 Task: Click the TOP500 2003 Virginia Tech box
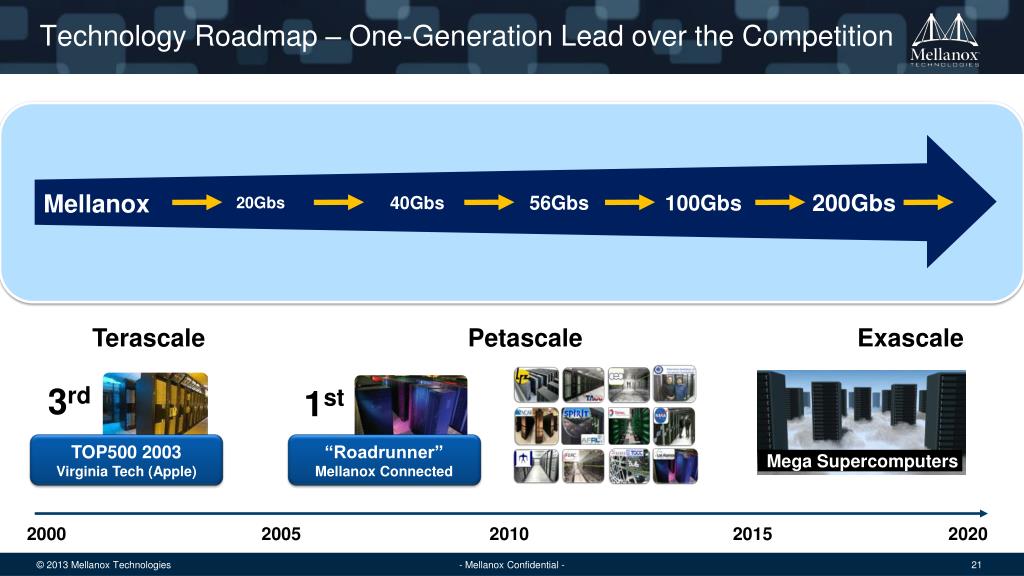tap(126, 460)
